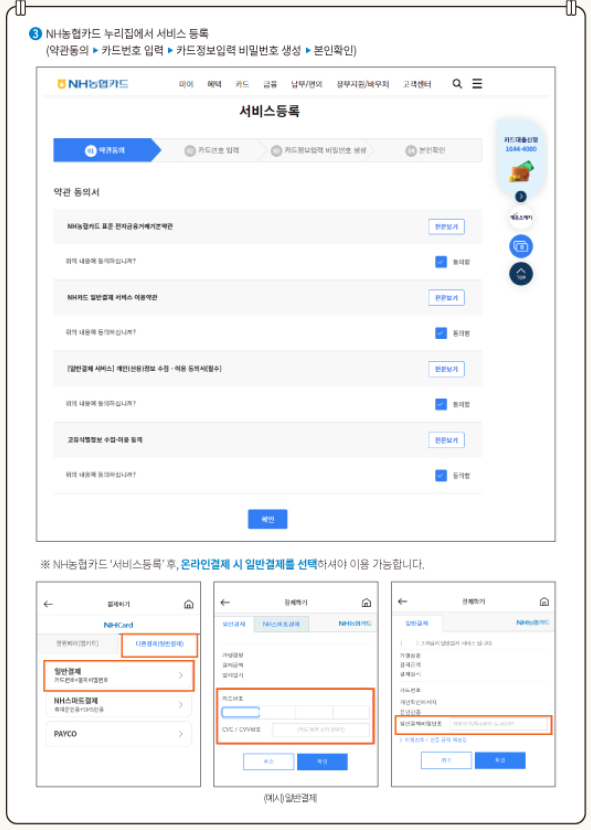
Task: View full text of 일반결제 서비스 이용약관
Action: point(446,297)
